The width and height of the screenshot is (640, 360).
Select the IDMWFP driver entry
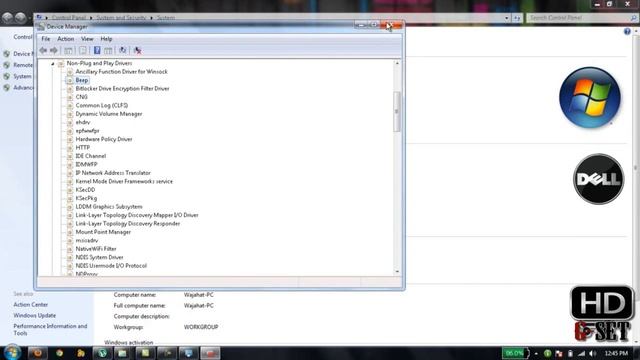87,164
